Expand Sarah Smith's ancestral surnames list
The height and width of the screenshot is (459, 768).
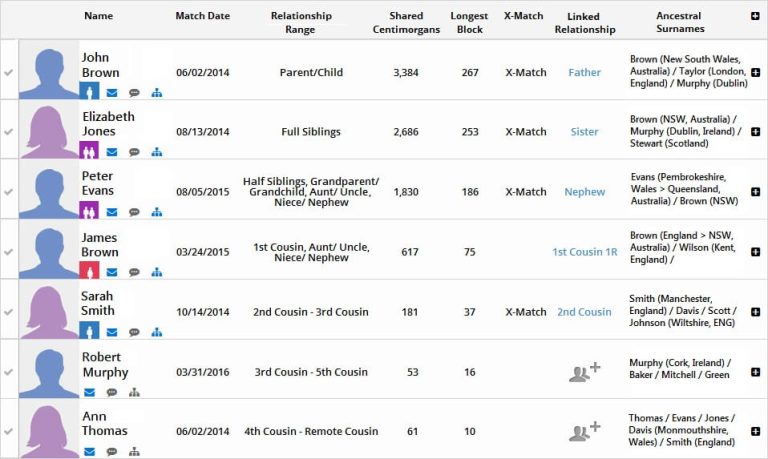point(755,312)
